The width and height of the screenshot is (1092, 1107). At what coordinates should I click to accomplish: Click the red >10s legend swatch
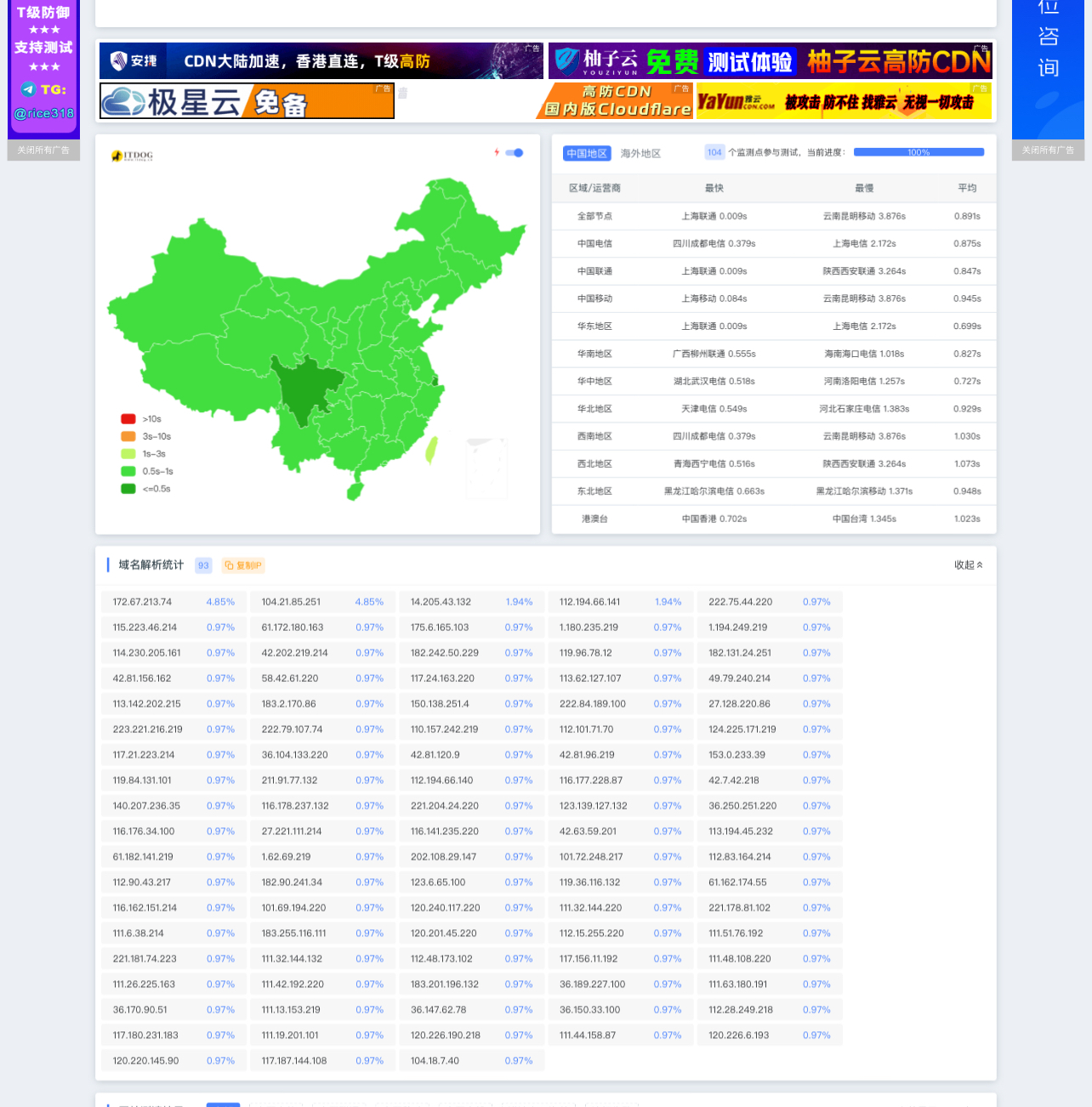coord(128,419)
